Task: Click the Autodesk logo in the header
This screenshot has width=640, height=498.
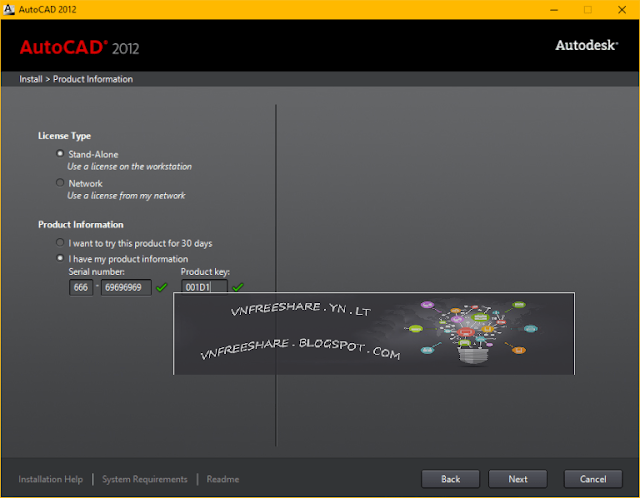Action: [587, 45]
